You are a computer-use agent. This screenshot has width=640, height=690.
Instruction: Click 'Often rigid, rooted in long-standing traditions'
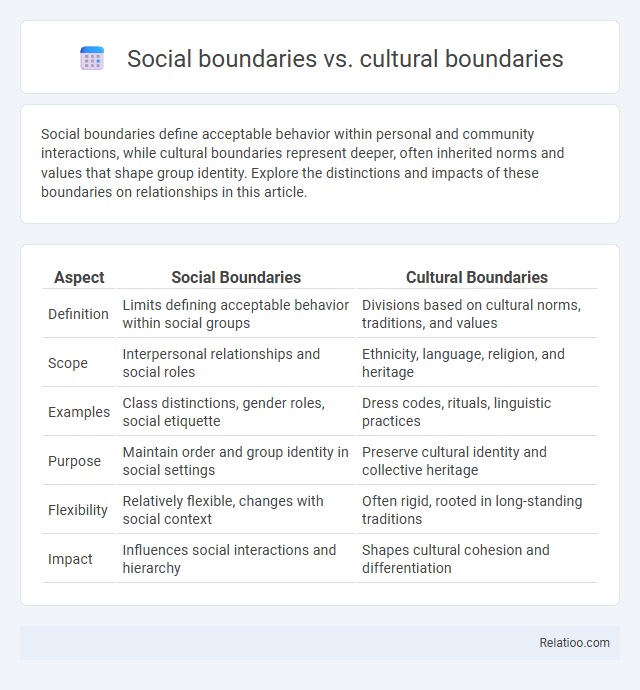click(472, 510)
